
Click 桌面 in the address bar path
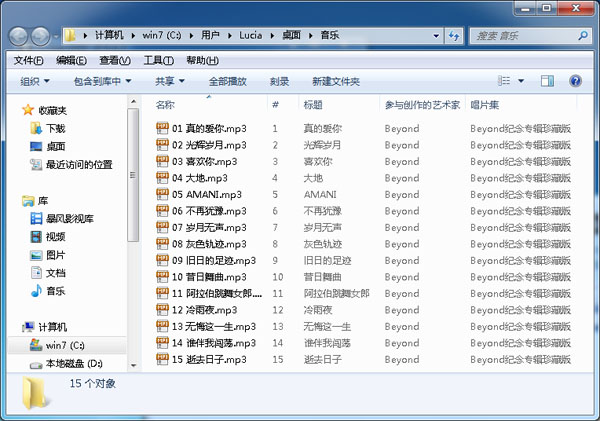[291, 36]
